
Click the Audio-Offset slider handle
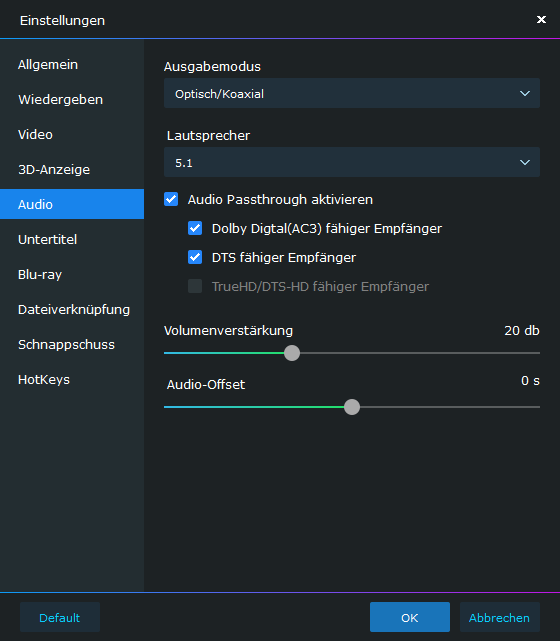[352, 407]
